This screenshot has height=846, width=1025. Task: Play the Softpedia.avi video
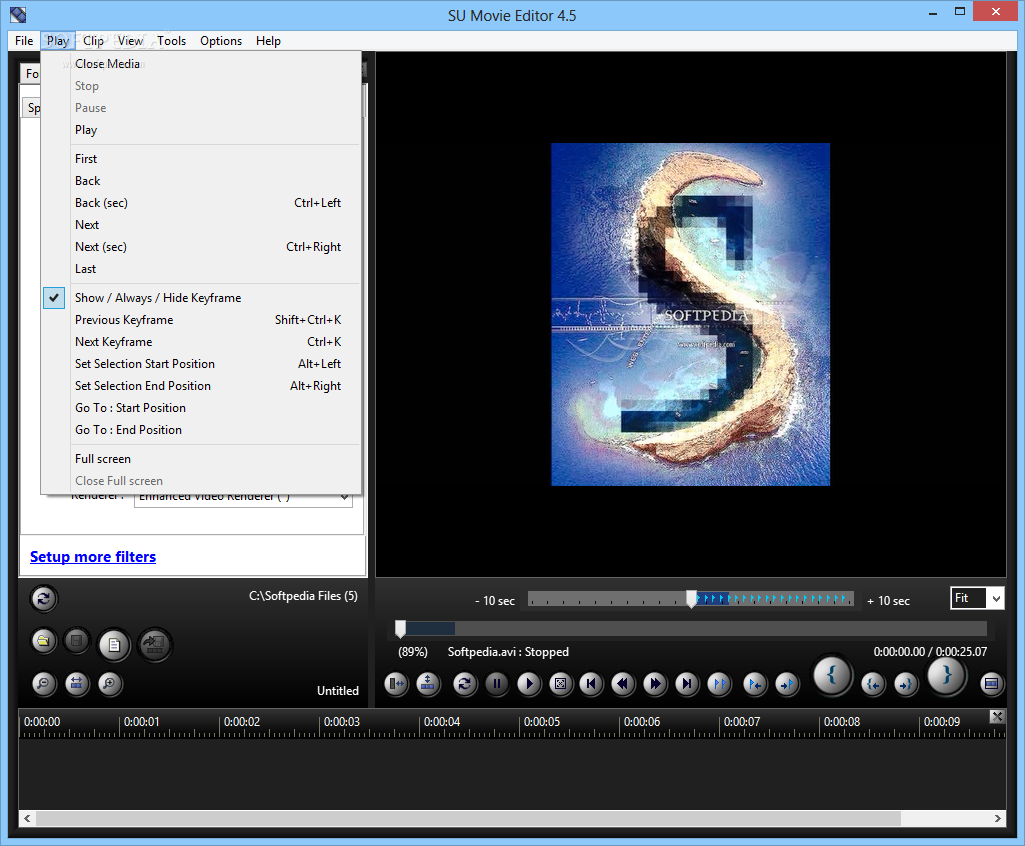pyautogui.click(x=528, y=684)
